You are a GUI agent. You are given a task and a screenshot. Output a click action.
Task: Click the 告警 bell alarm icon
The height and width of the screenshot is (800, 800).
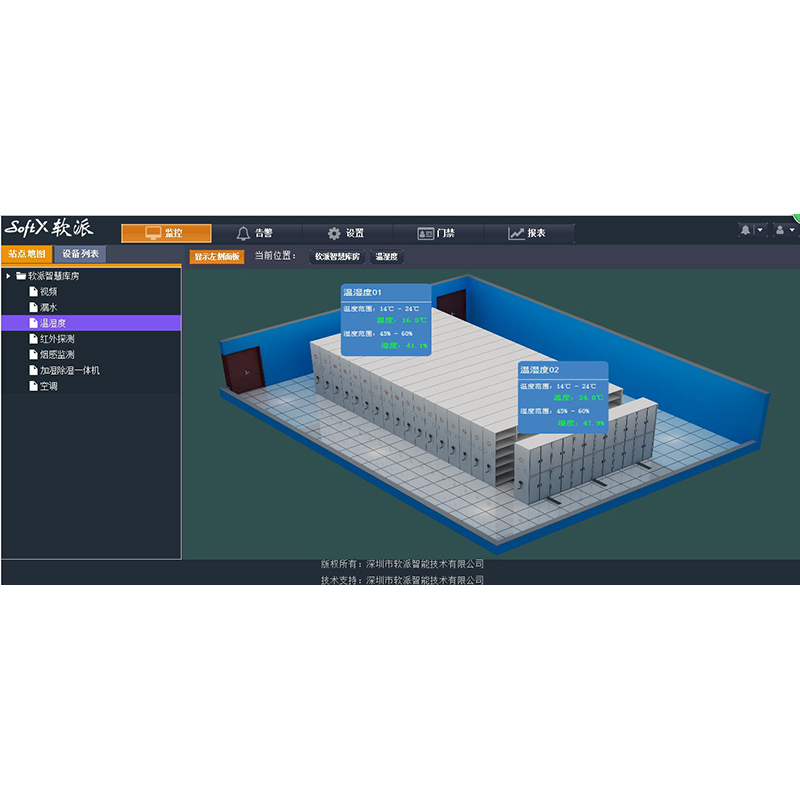[243, 233]
